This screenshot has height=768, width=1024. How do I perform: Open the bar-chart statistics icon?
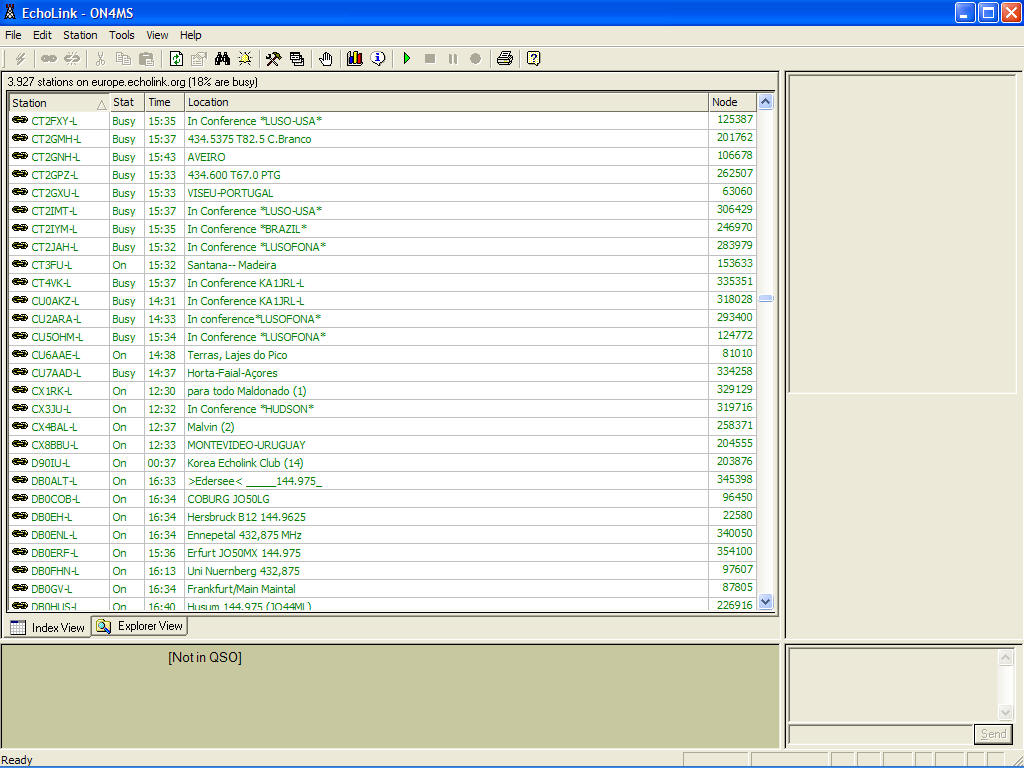[x=355, y=59]
